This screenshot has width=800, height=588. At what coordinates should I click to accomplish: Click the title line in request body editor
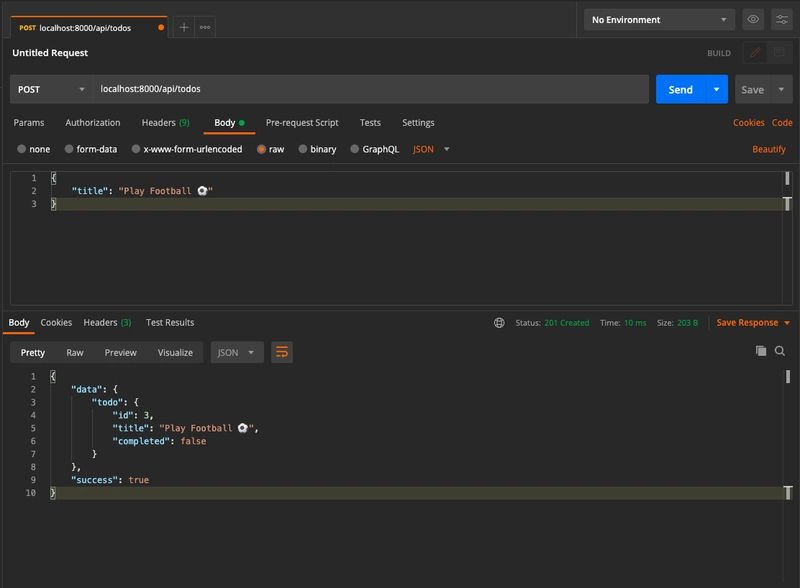pos(142,191)
